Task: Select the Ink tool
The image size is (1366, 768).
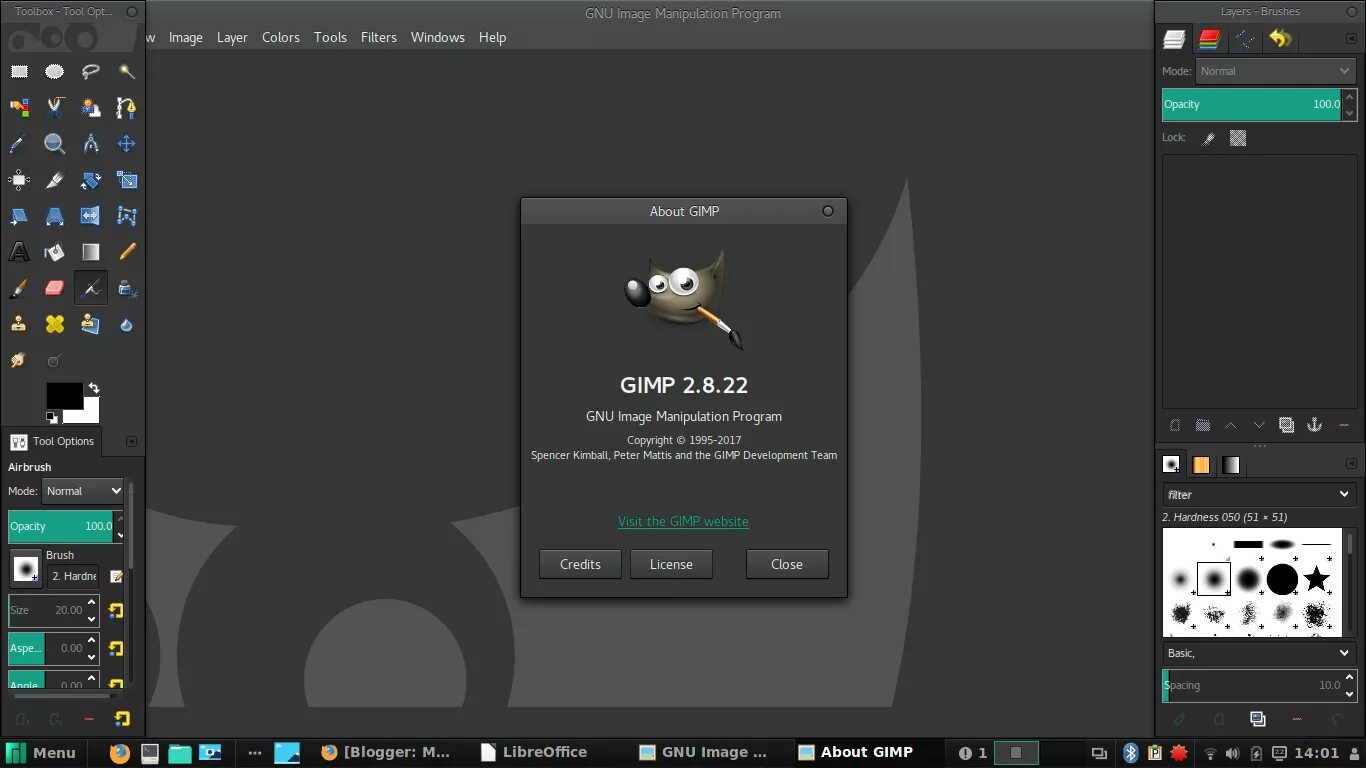Action: click(127, 288)
